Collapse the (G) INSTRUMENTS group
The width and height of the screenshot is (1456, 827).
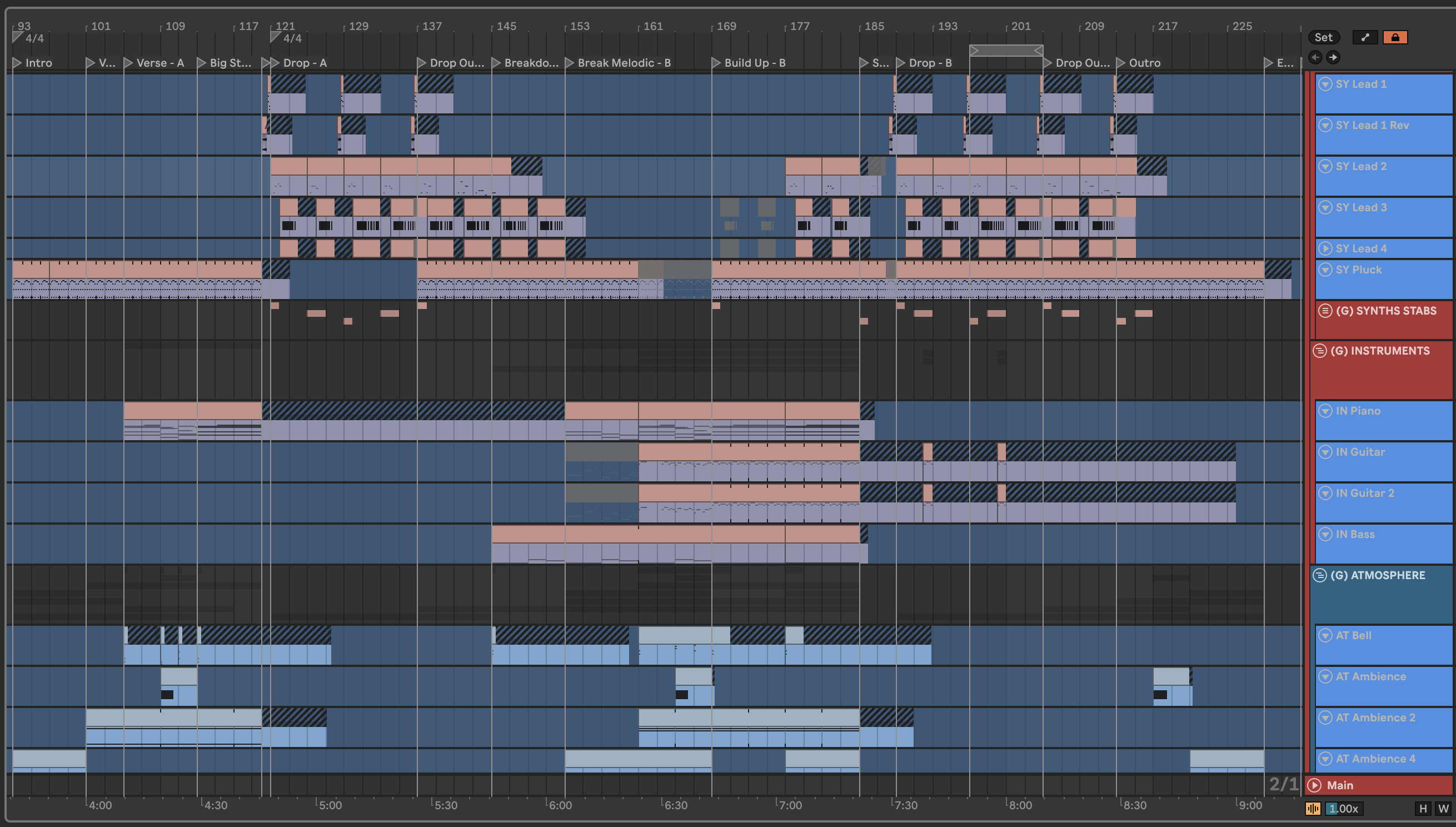point(1320,351)
